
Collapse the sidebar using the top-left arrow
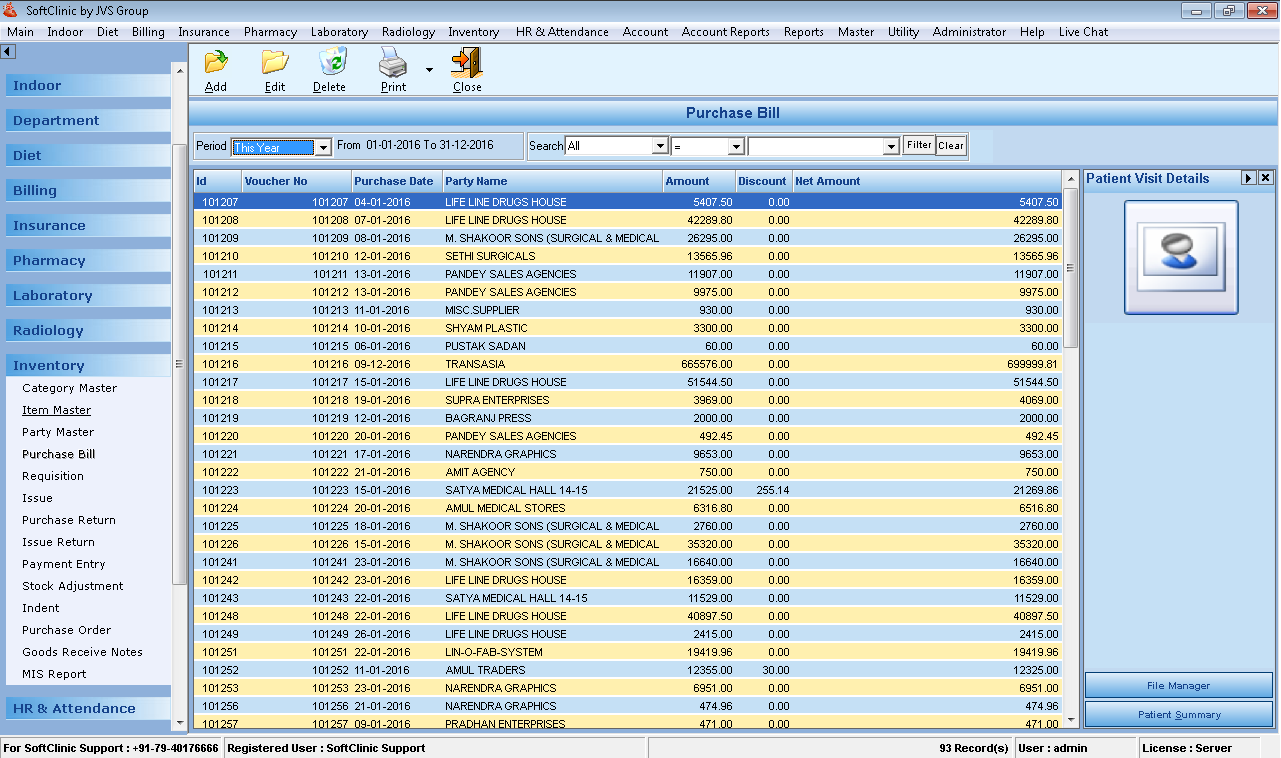point(9,50)
